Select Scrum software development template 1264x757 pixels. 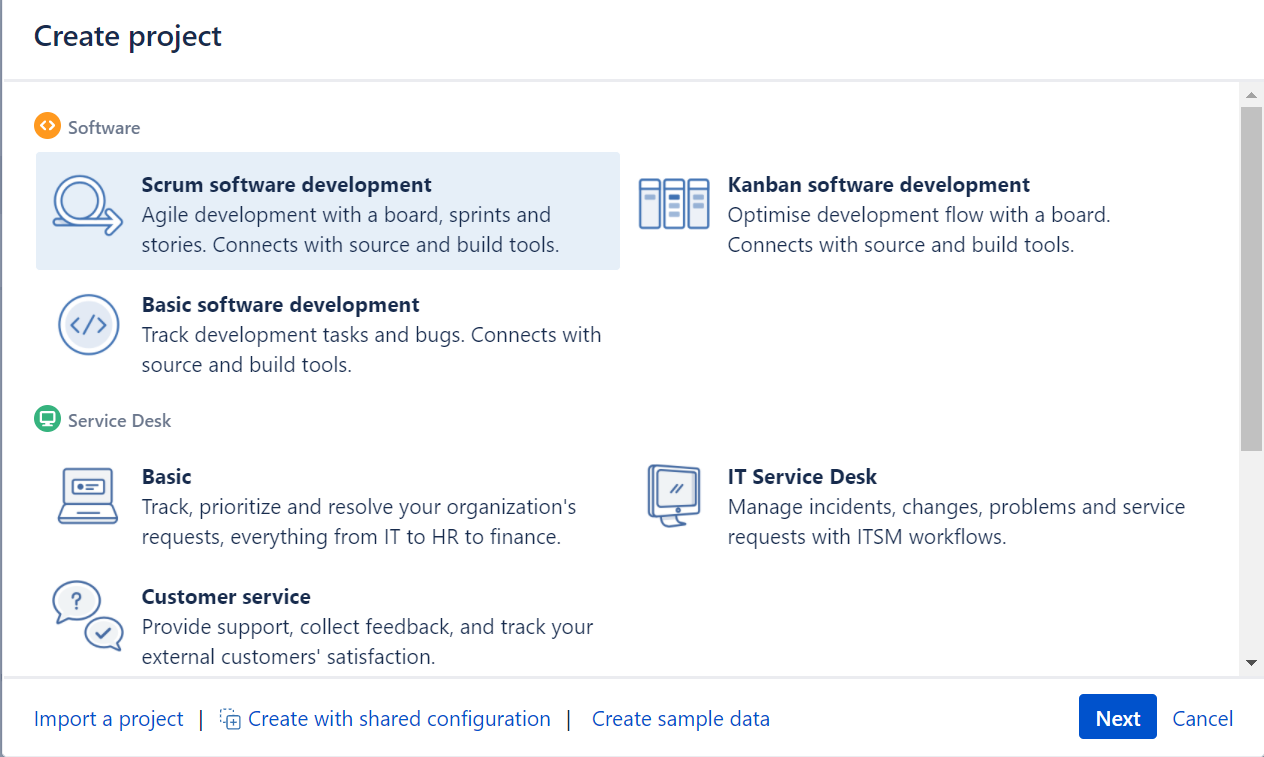[328, 211]
